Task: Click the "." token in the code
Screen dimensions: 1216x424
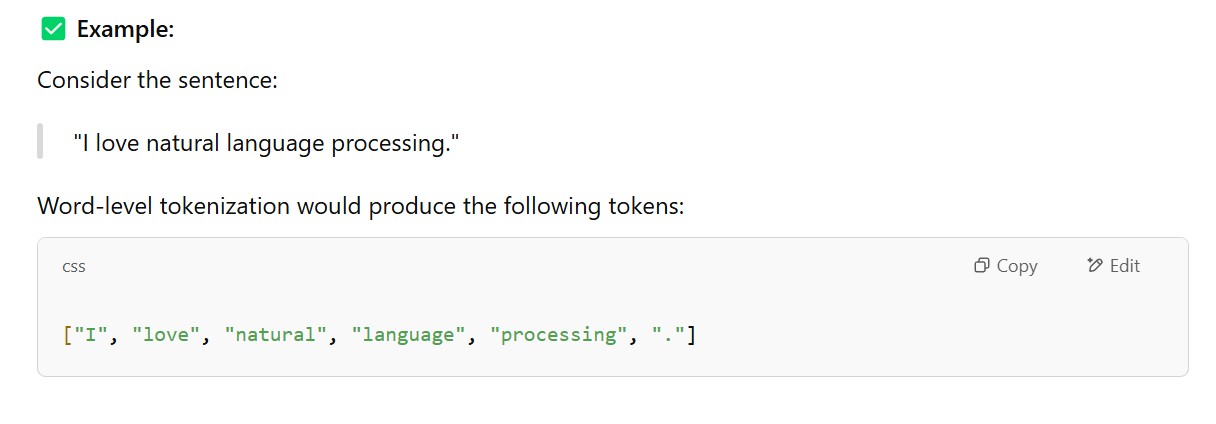Action: coord(667,334)
